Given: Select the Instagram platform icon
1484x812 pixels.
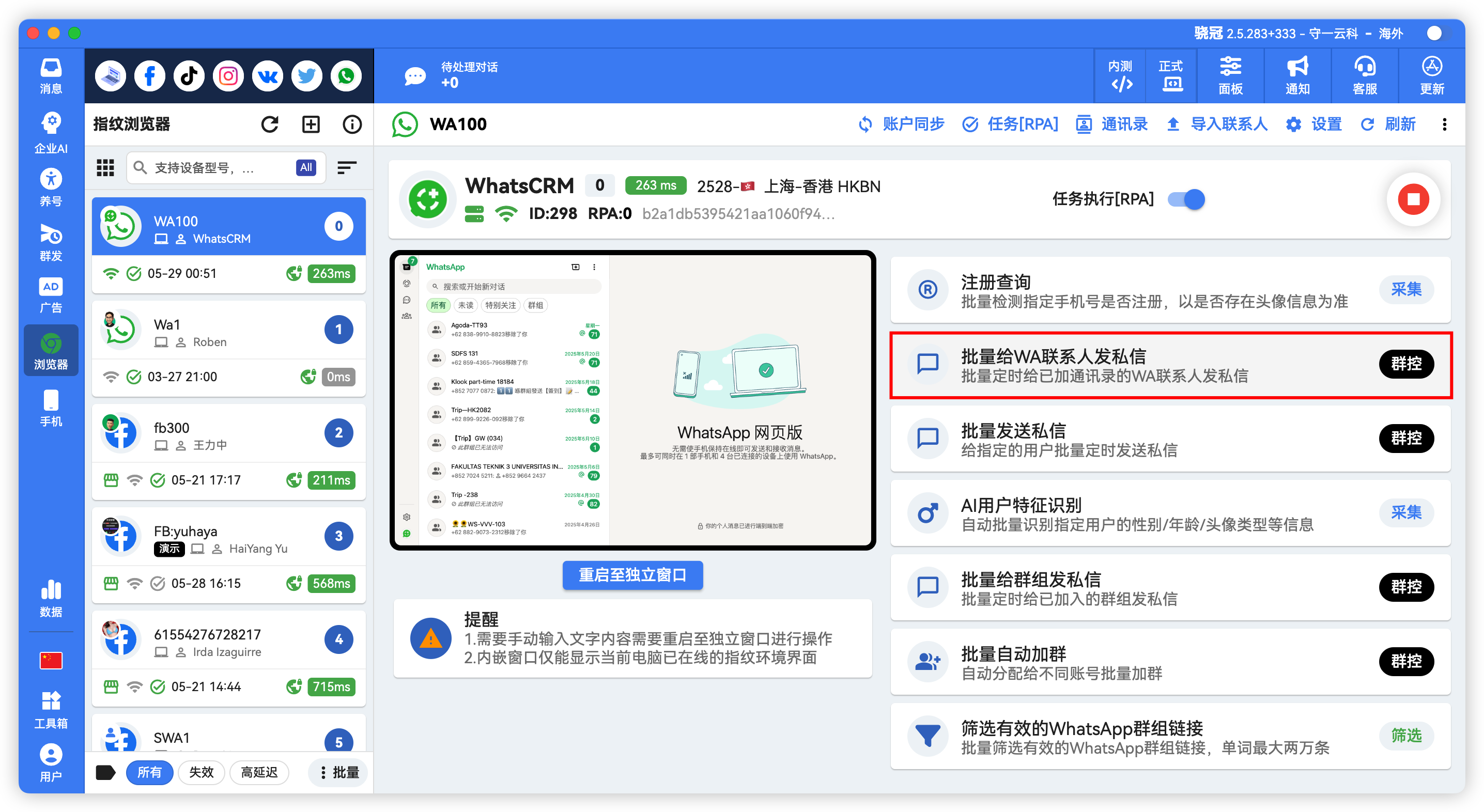Looking at the screenshot, I should (x=228, y=75).
